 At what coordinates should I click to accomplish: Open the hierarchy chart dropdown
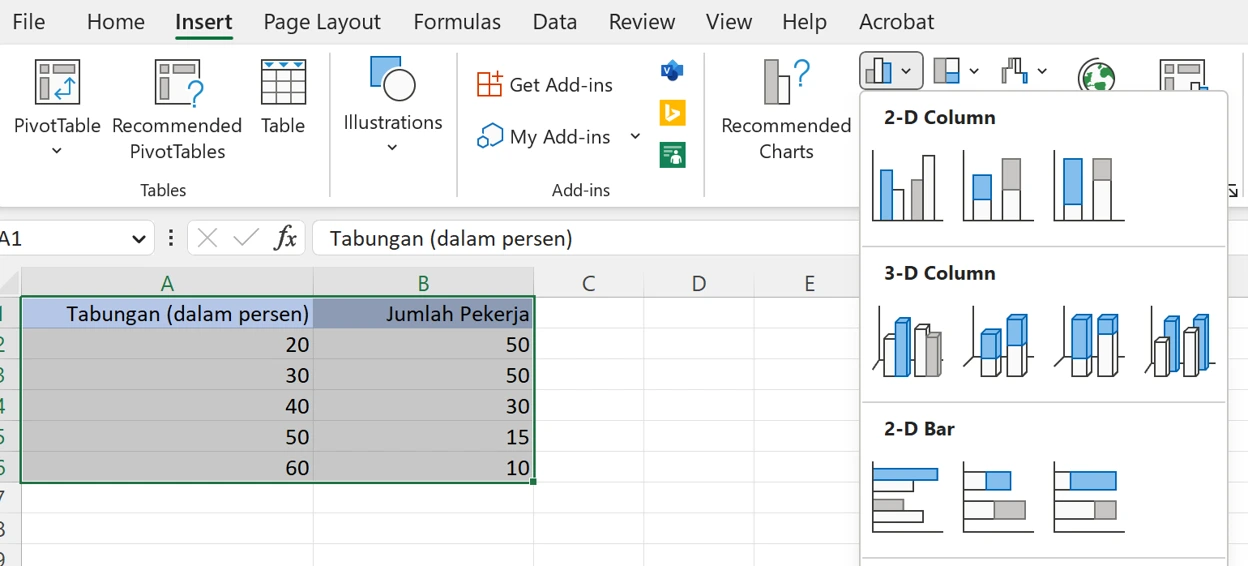tap(956, 71)
